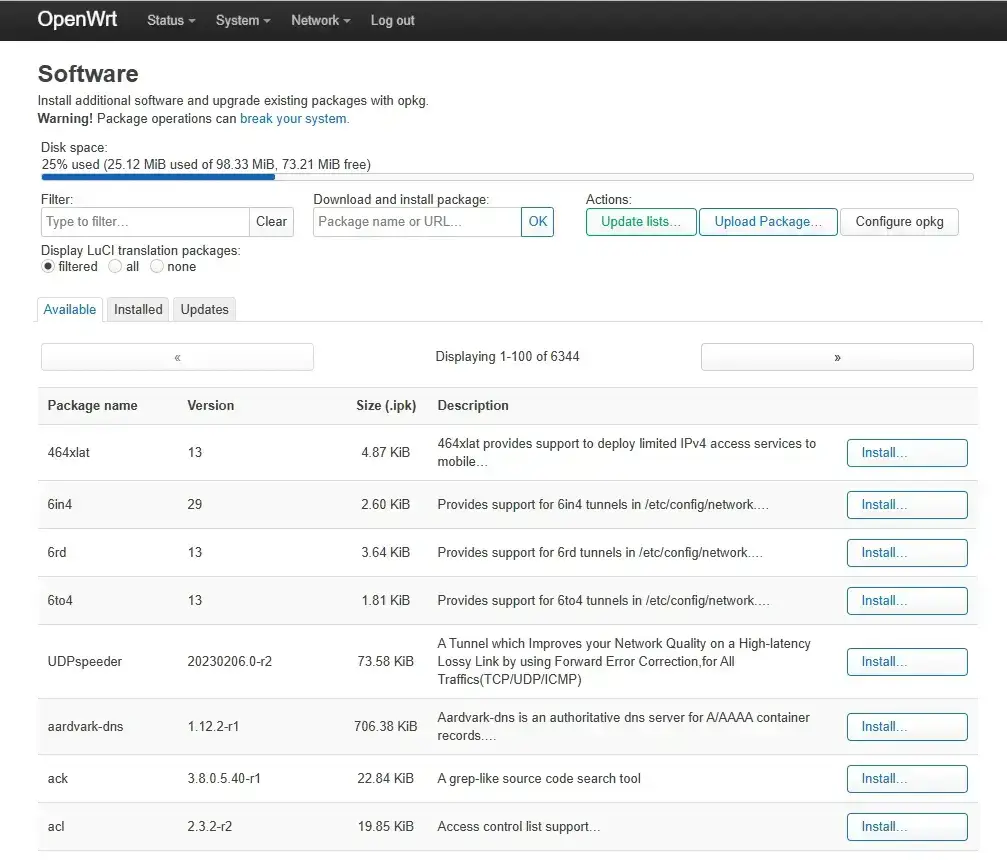Click the Upload Package button
Screen dimensions: 1007x860
[767, 222]
